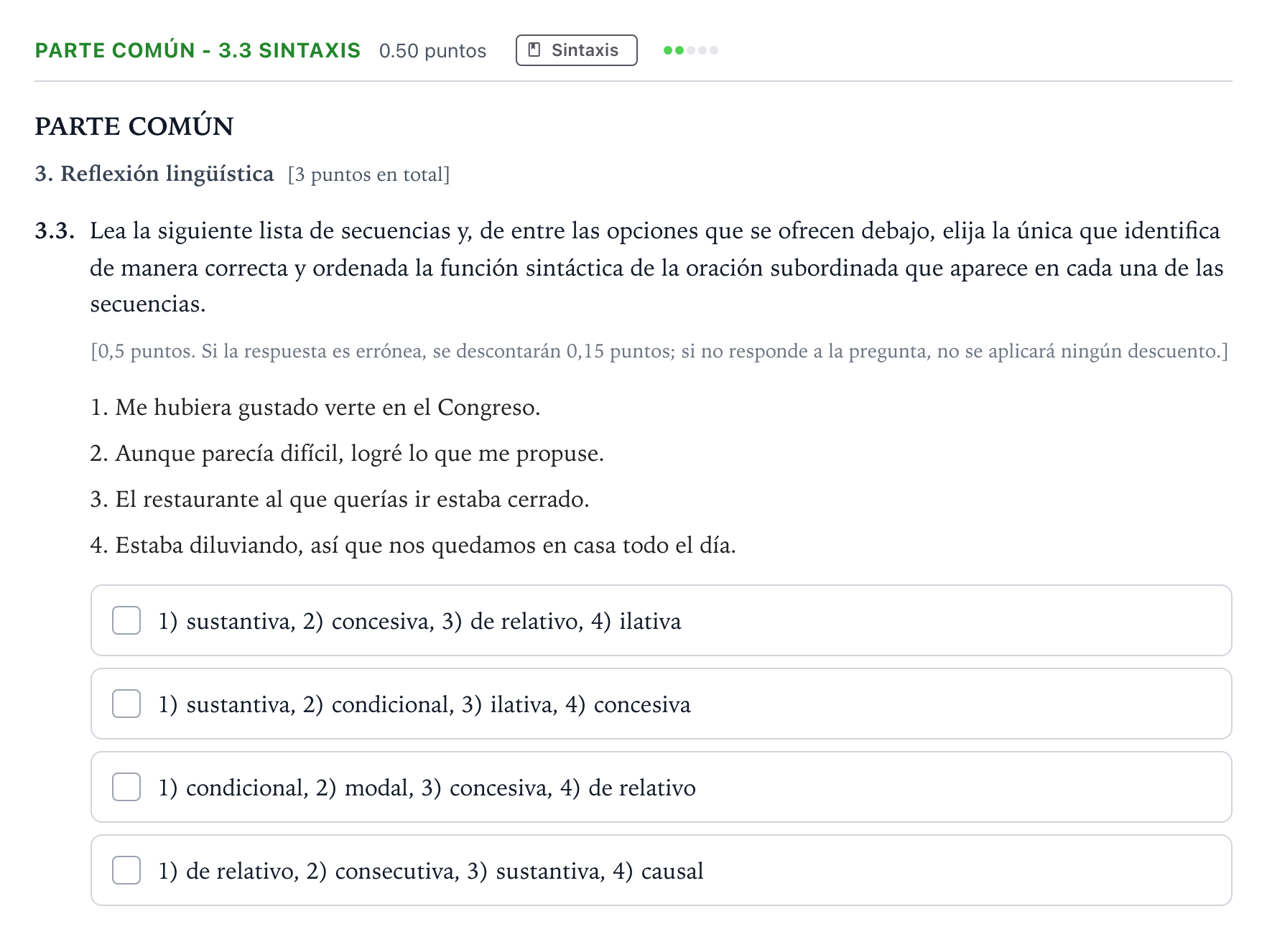Click the difficulty dots indicator
1267x952 pixels.
691,50
